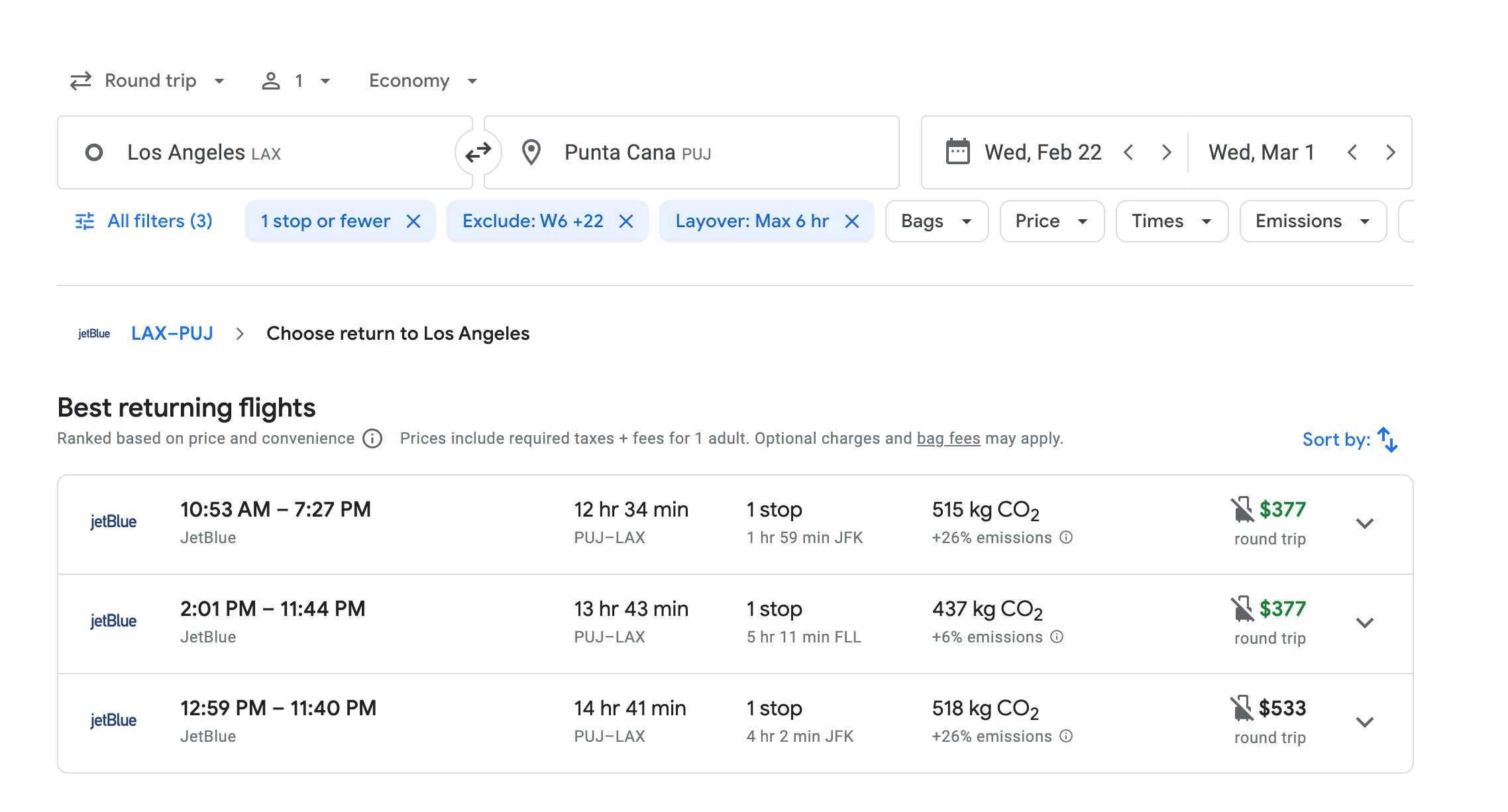Image resolution: width=1508 pixels, height=812 pixels.
Task: Open the Bags filter menu
Action: (936, 221)
